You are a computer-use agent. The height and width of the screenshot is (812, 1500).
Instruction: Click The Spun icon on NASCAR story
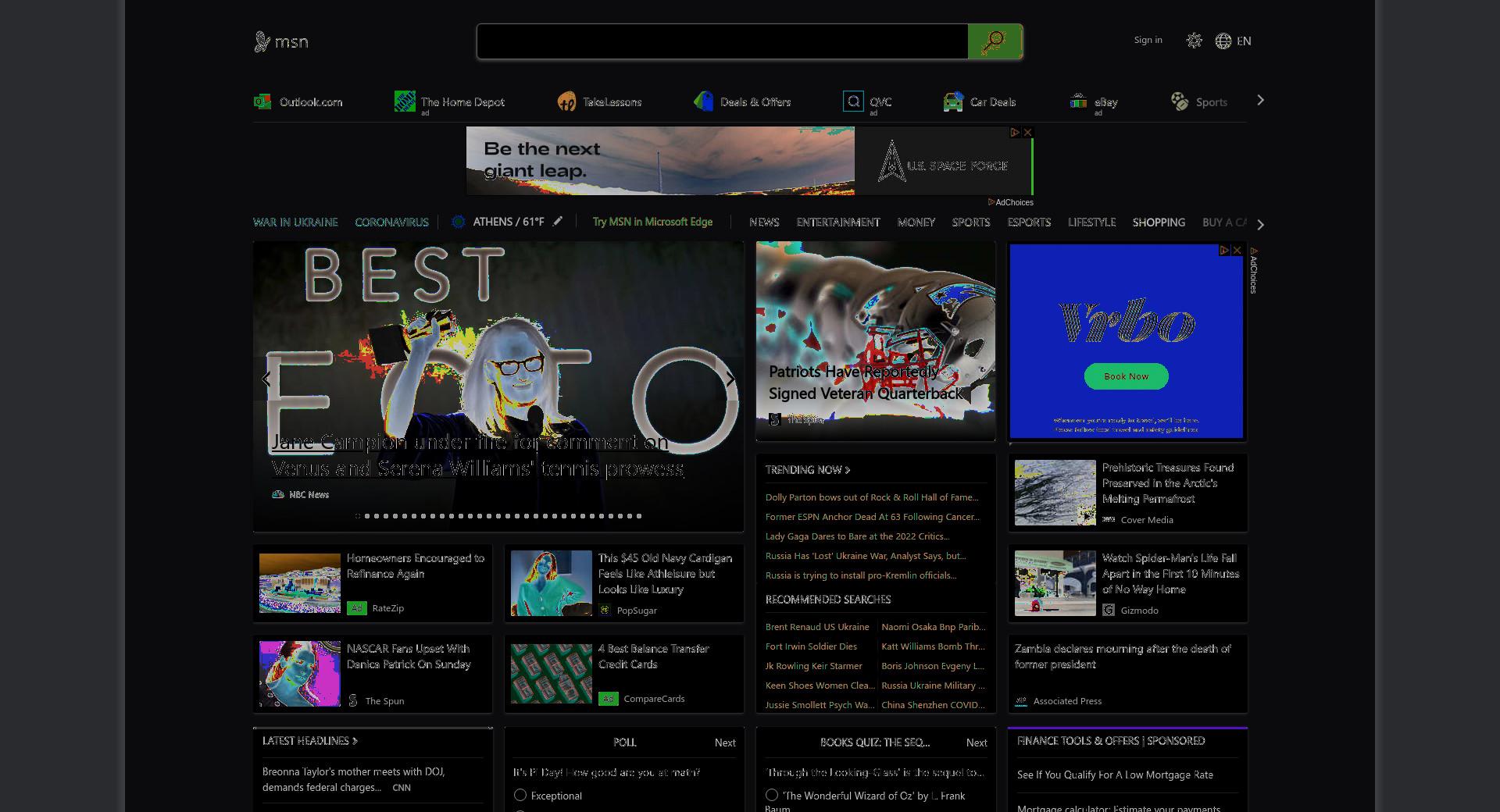353,700
